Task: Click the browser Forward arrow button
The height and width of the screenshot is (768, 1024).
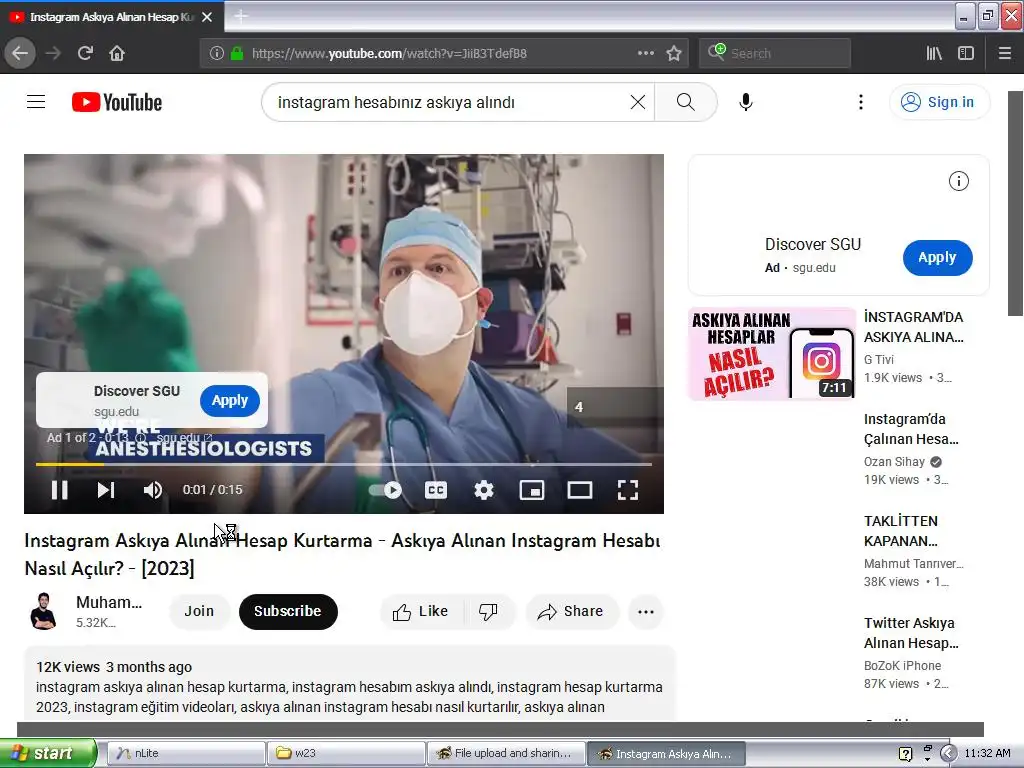Action: [53, 53]
